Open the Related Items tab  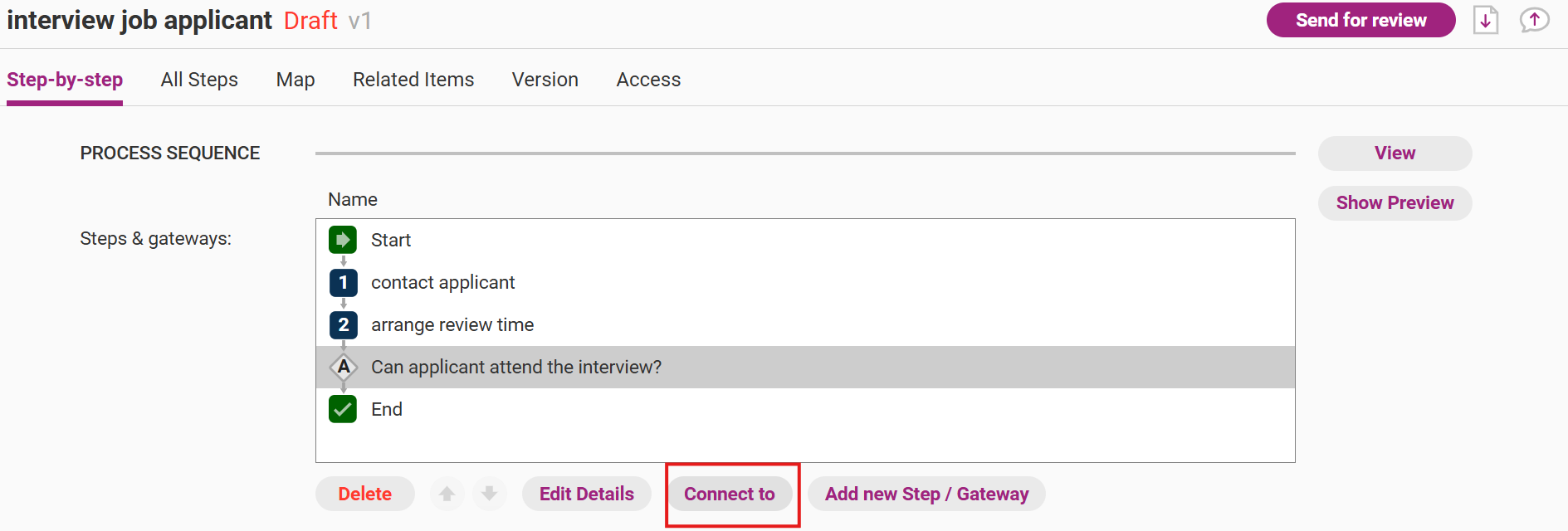[413, 80]
